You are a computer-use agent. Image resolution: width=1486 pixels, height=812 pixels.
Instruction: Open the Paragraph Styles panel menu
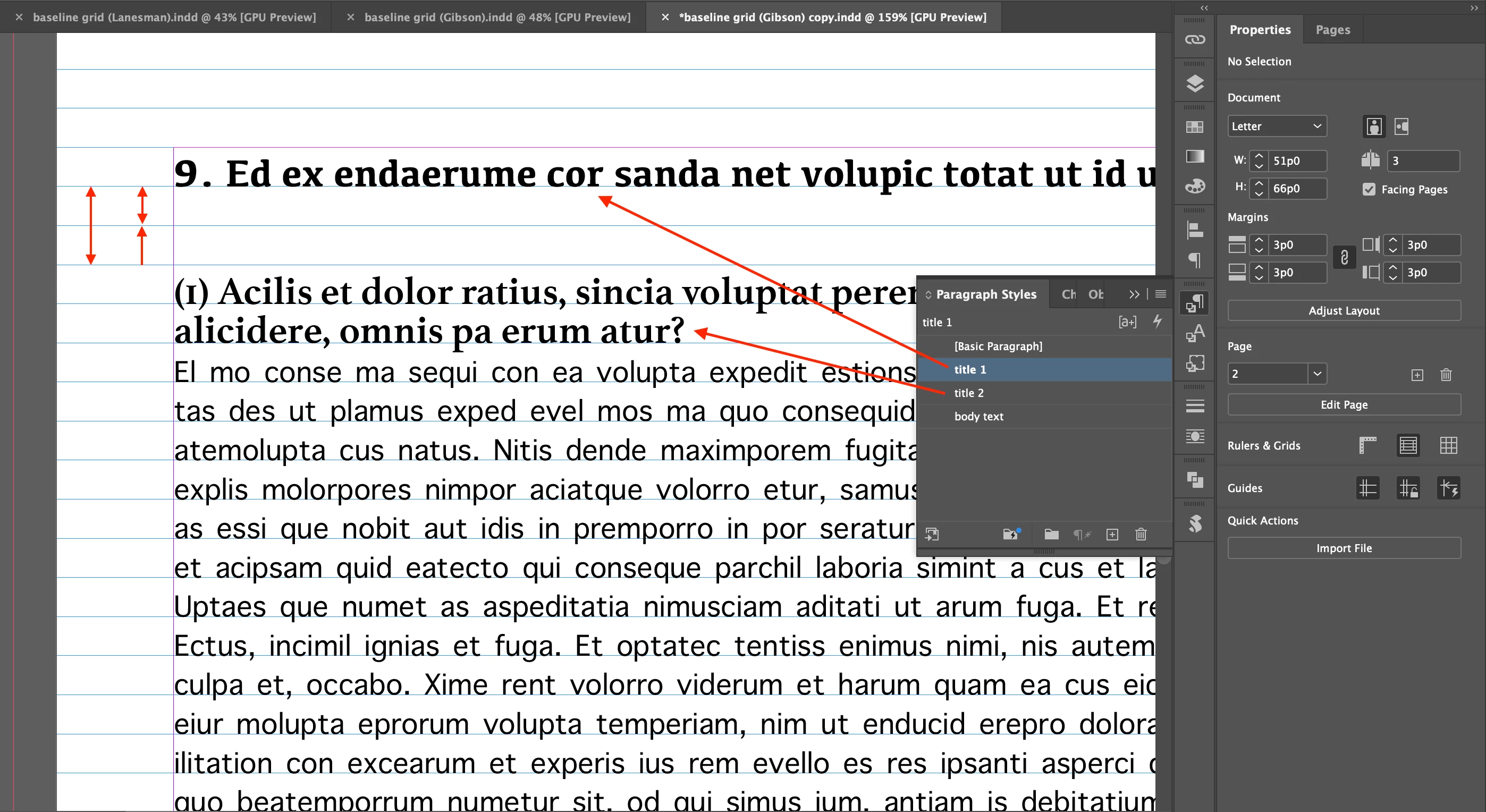click(1161, 294)
